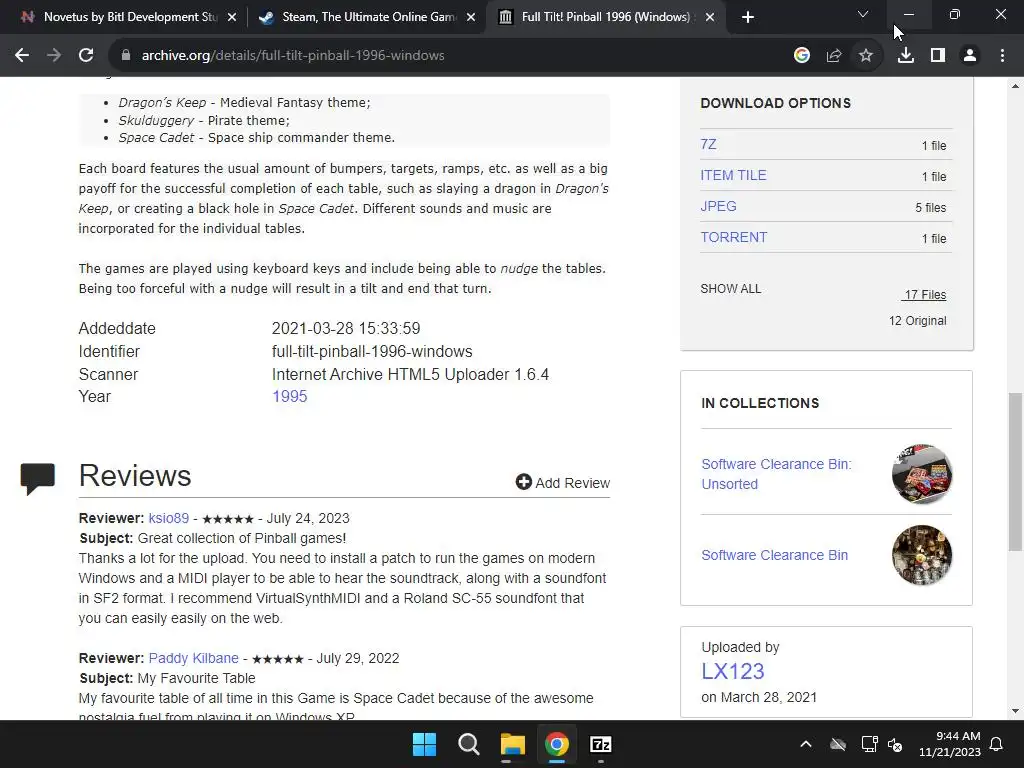Open Chrome three-dot menu
Viewport: 1024px width, 768px height.
[x=1002, y=56]
